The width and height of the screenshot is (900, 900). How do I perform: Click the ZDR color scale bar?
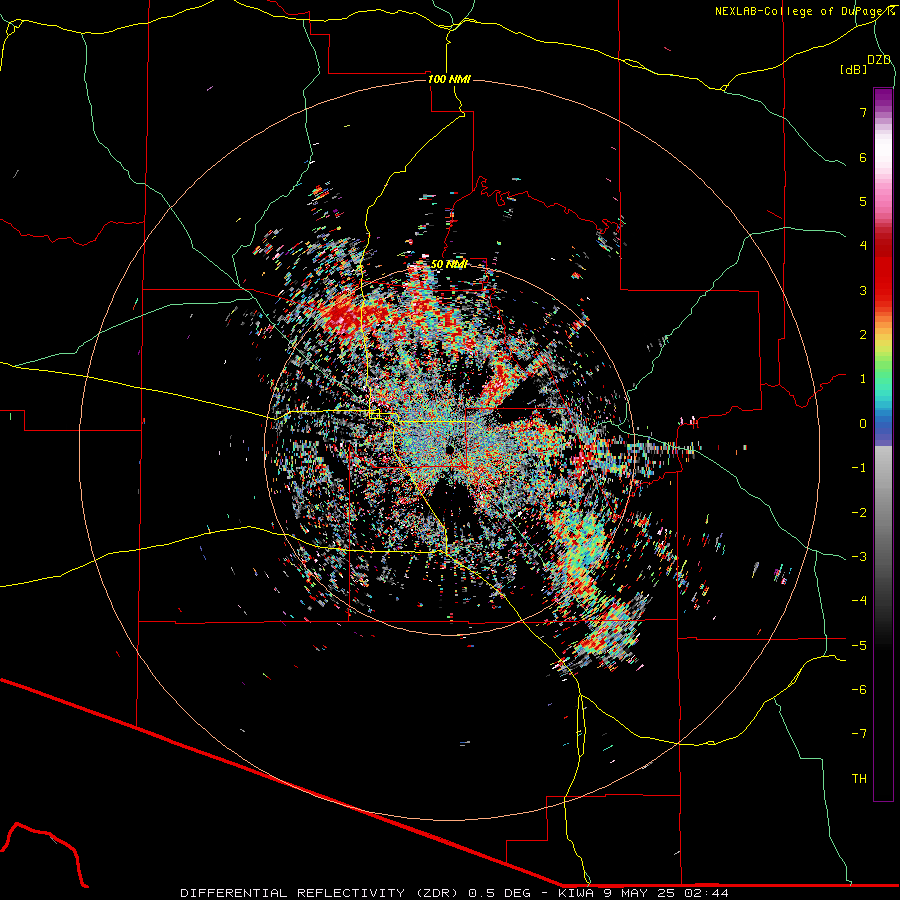pyautogui.click(x=883, y=444)
